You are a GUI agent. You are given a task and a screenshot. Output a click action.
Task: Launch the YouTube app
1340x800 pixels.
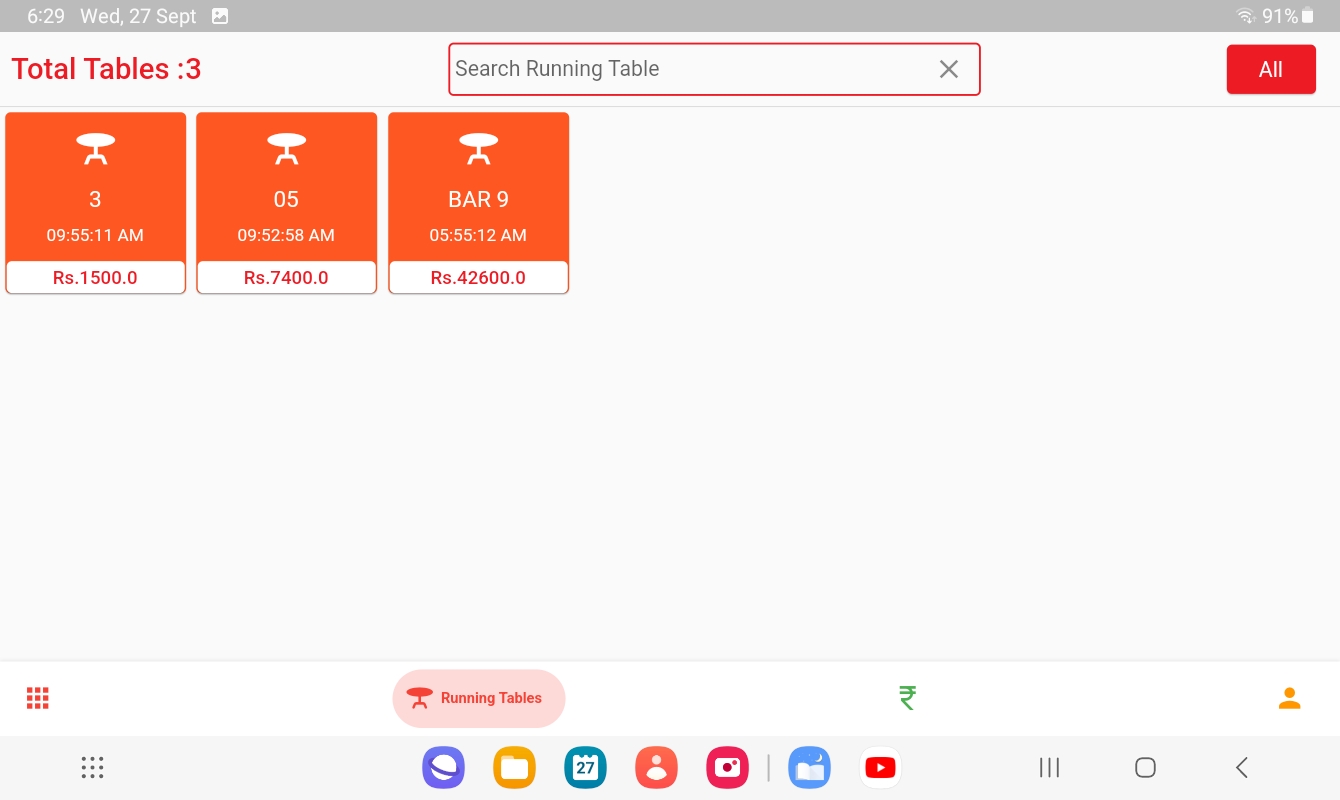(x=880, y=768)
